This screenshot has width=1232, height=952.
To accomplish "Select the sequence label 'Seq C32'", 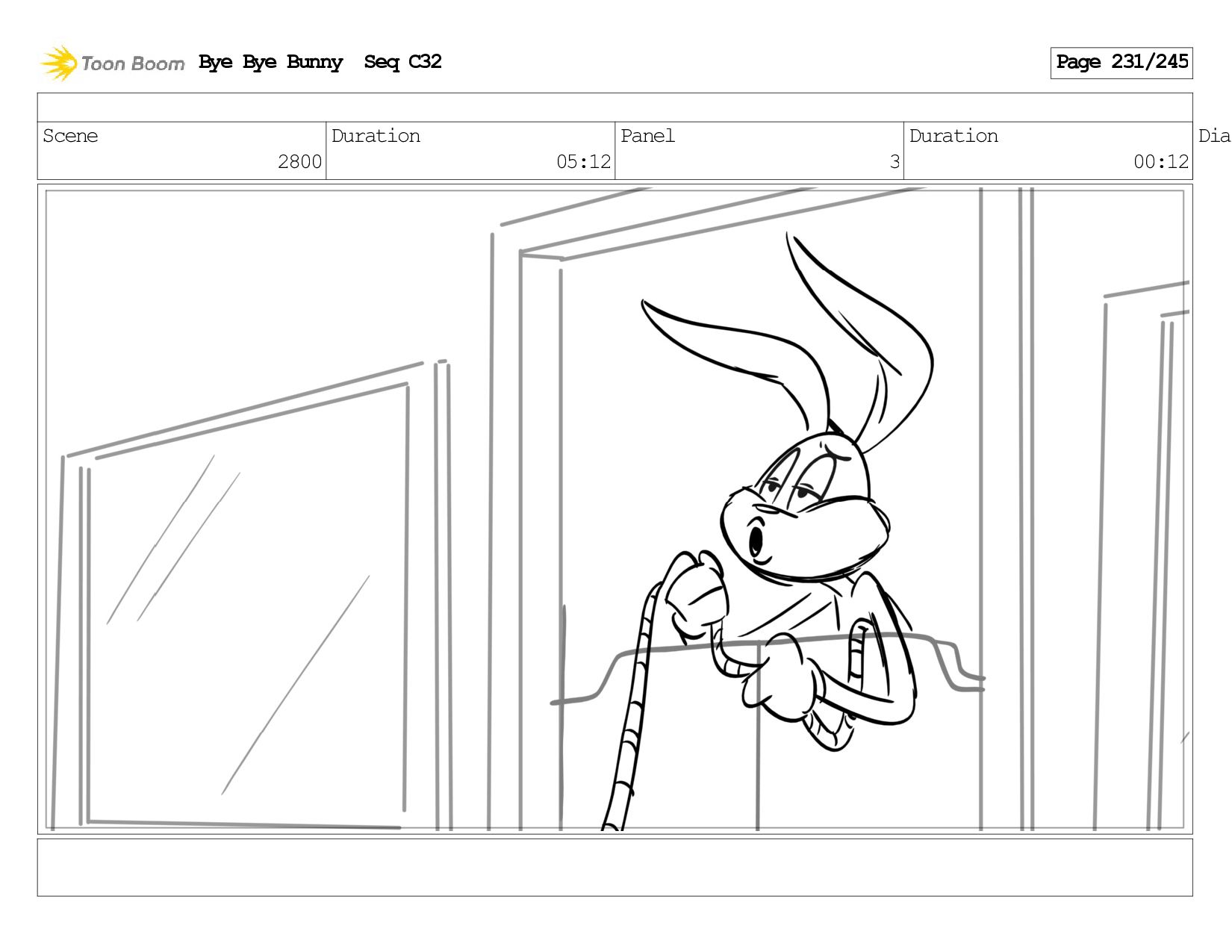I will coord(402,62).
